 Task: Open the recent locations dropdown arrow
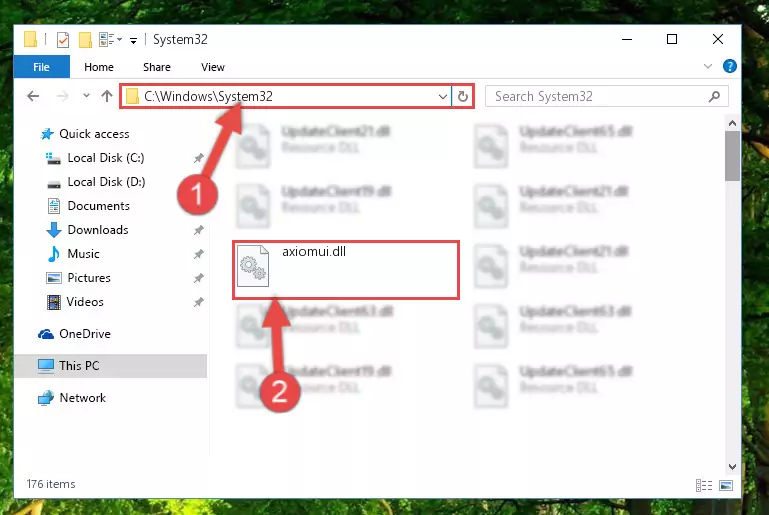point(86,96)
